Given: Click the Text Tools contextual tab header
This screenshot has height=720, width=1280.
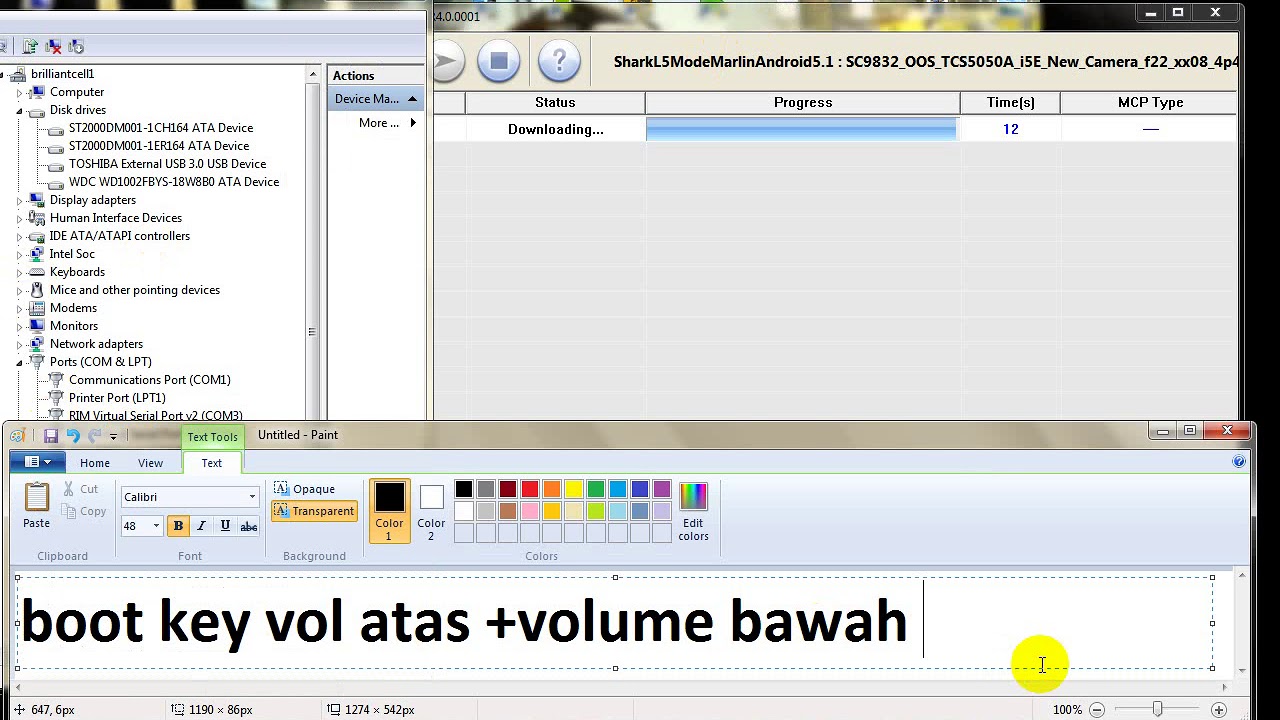Looking at the screenshot, I should tap(212, 437).
